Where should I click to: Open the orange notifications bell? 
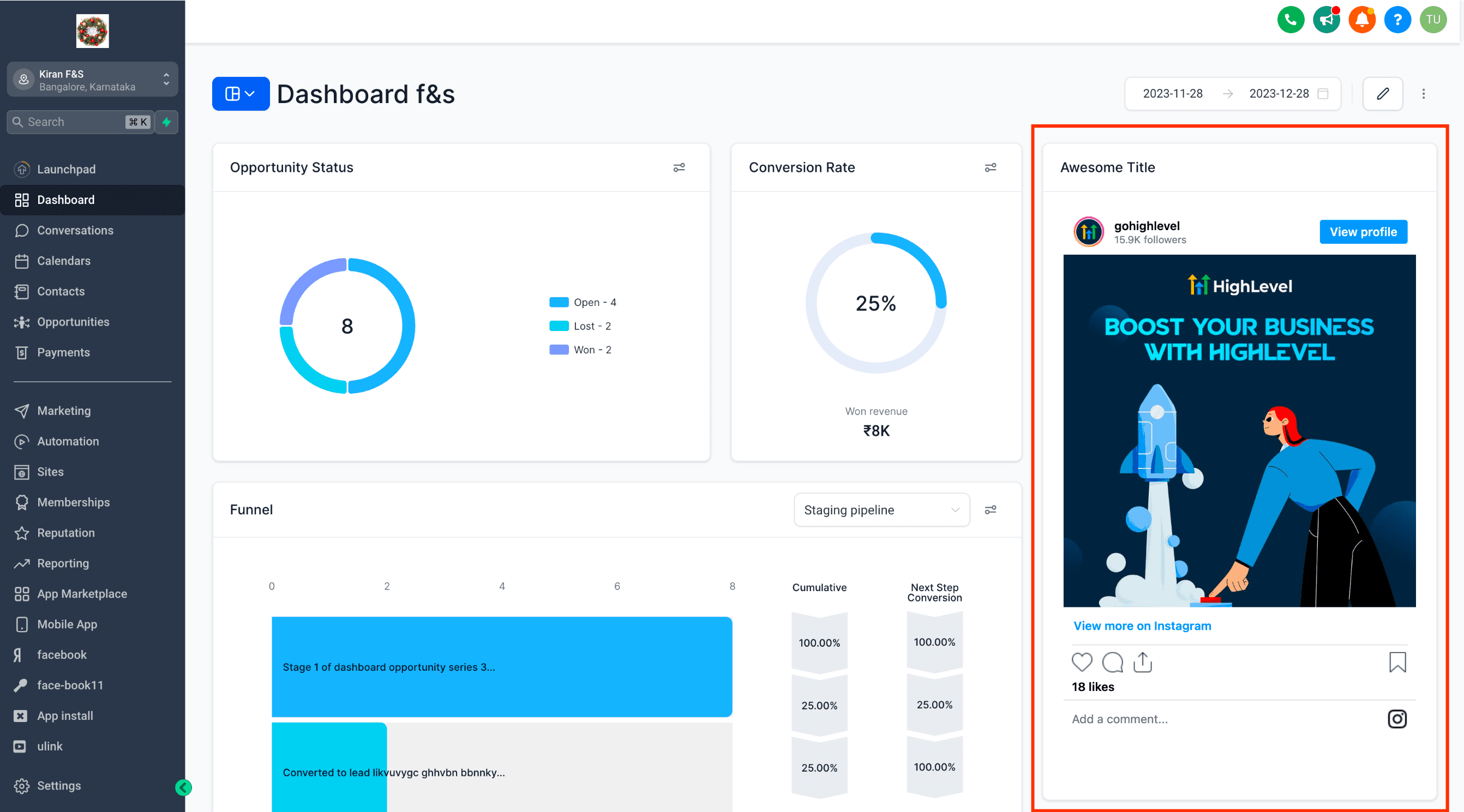[1361, 21]
